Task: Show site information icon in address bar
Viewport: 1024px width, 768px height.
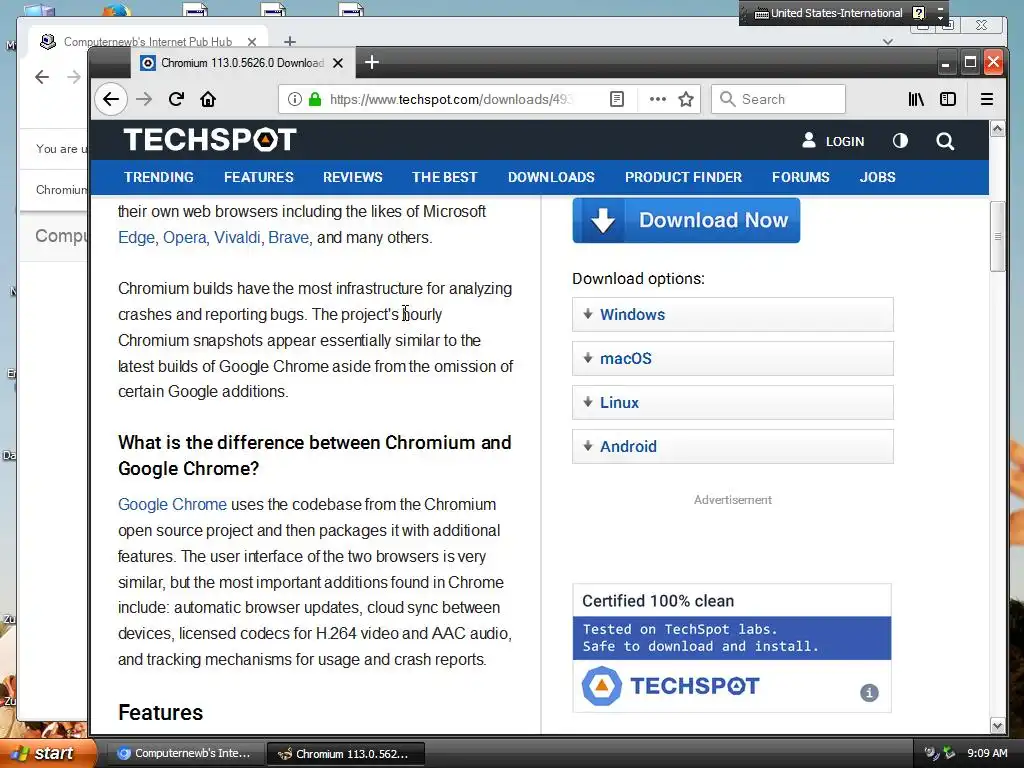Action: click(x=295, y=99)
